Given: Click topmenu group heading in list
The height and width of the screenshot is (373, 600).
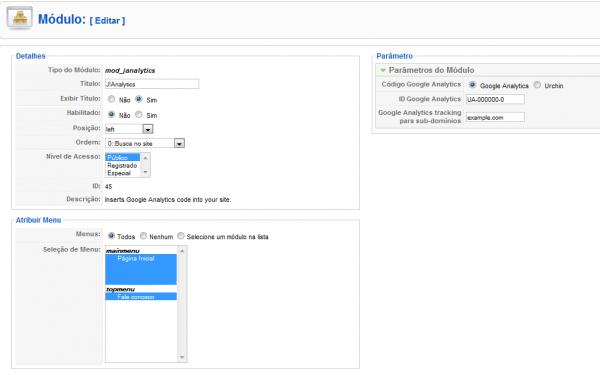Looking at the screenshot, I should coord(121,289).
